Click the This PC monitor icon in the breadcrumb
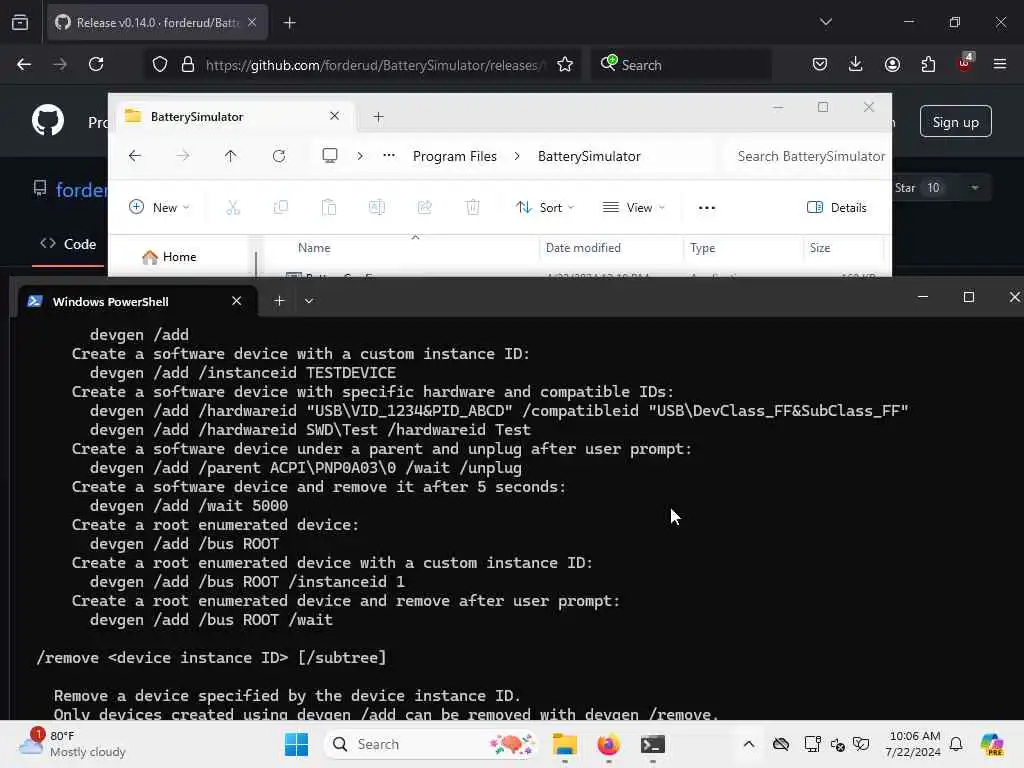 coord(330,156)
